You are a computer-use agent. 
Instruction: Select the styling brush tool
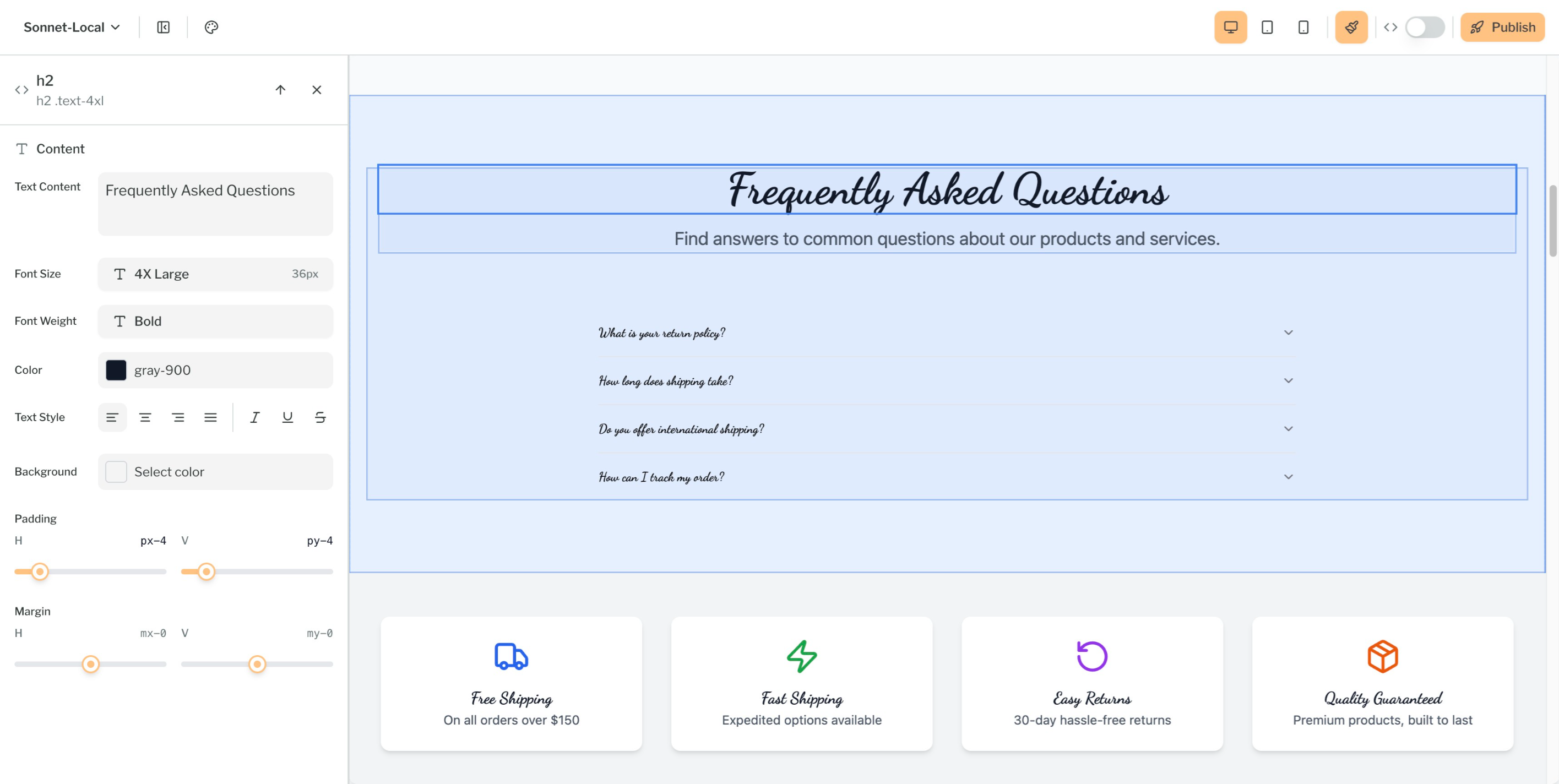tap(1351, 26)
